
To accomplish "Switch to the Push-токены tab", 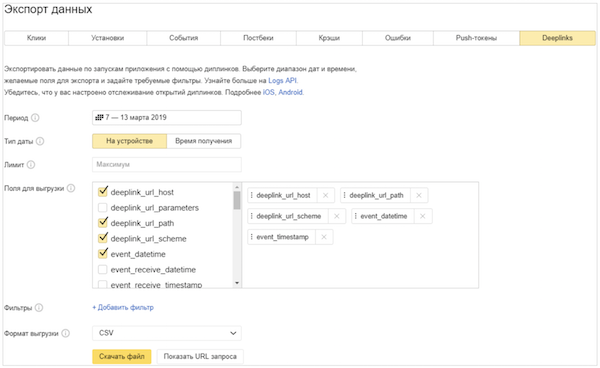I will (x=476, y=38).
